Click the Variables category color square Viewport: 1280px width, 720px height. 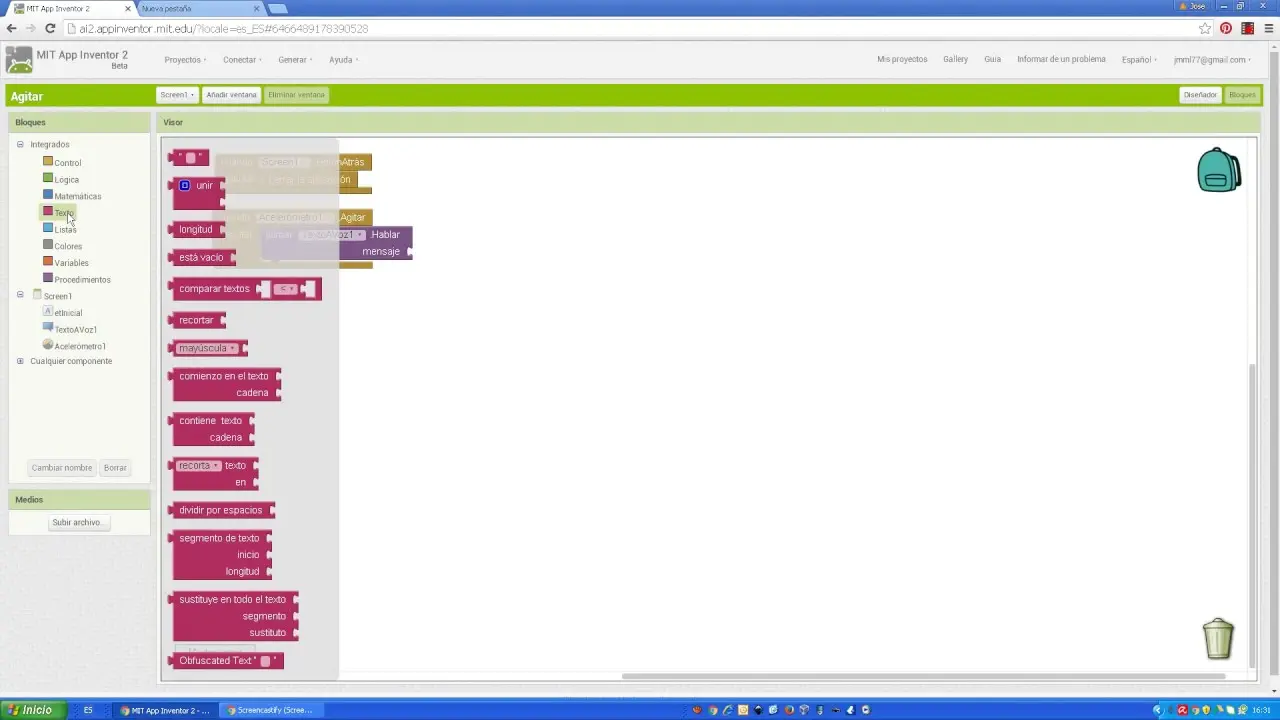(48, 262)
